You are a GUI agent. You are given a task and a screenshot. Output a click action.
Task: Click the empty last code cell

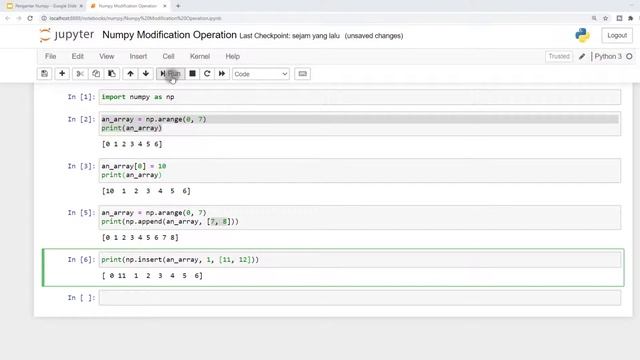(x=360, y=298)
